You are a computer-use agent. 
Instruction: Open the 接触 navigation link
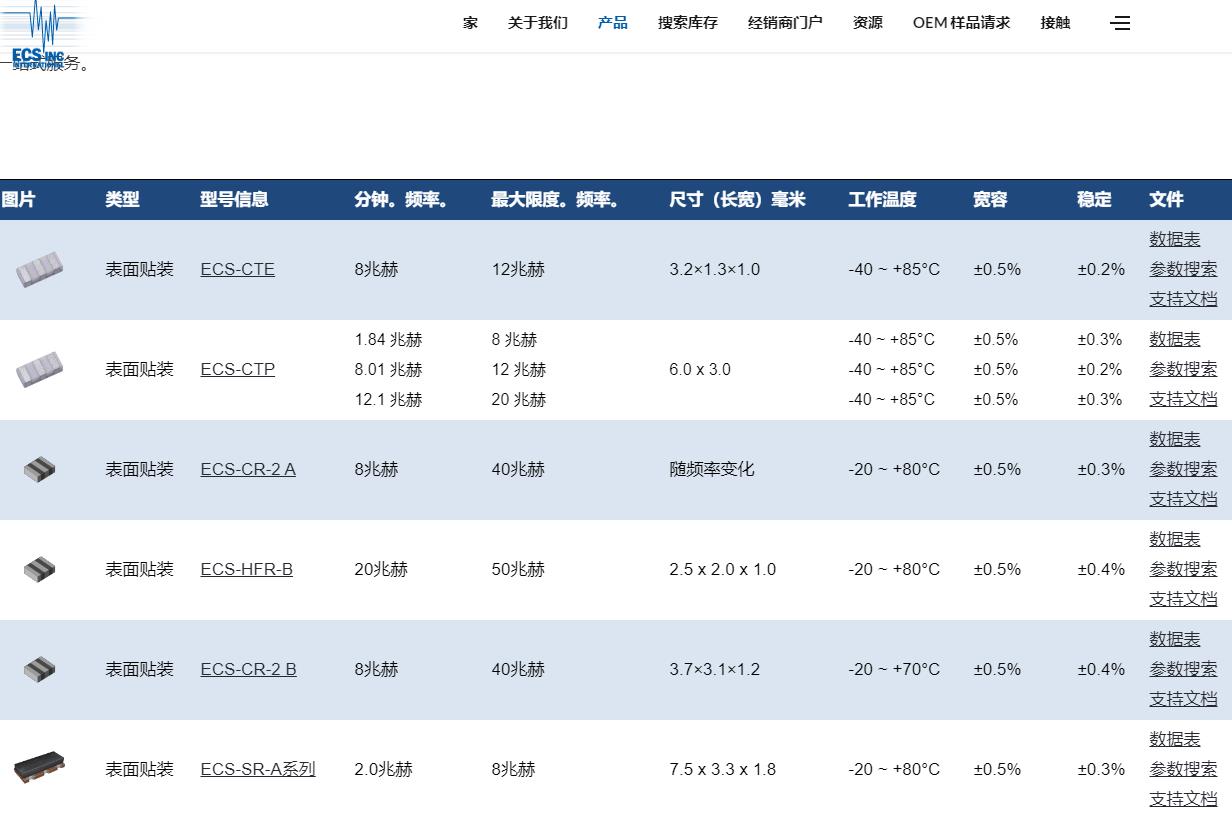click(1055, 23)
